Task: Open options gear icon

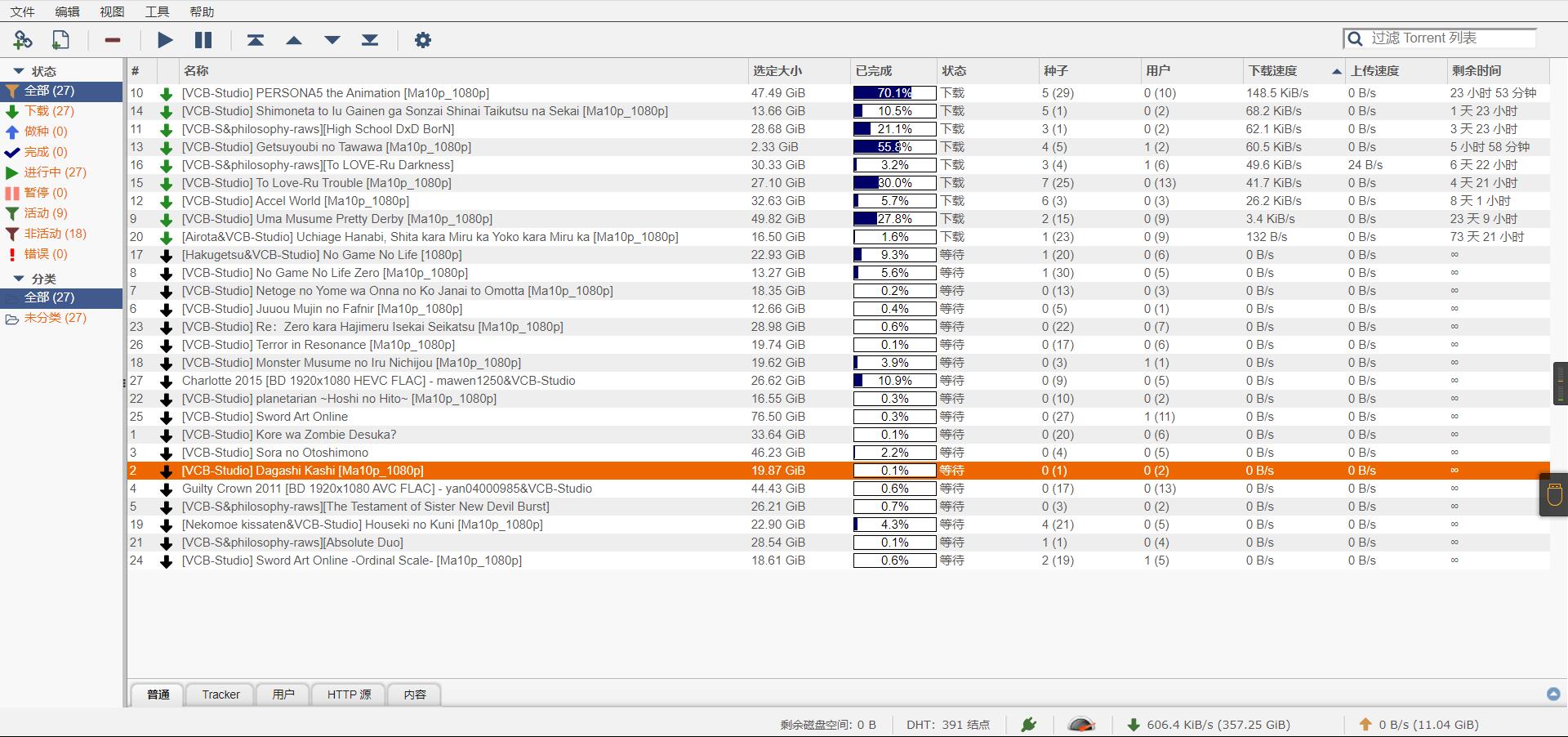Action: click(x=422, y=39)
